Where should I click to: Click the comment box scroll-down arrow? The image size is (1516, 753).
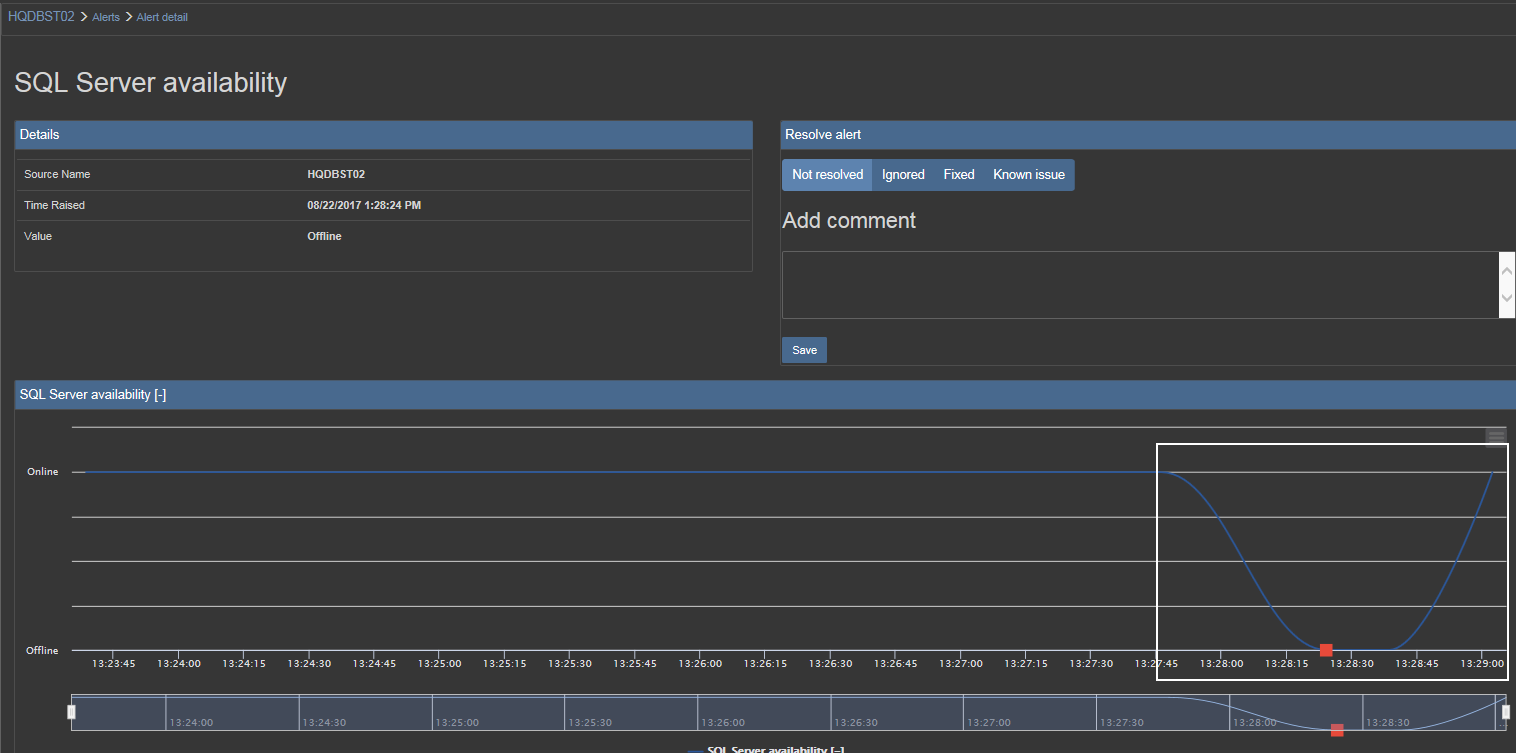pos(1507,300)
